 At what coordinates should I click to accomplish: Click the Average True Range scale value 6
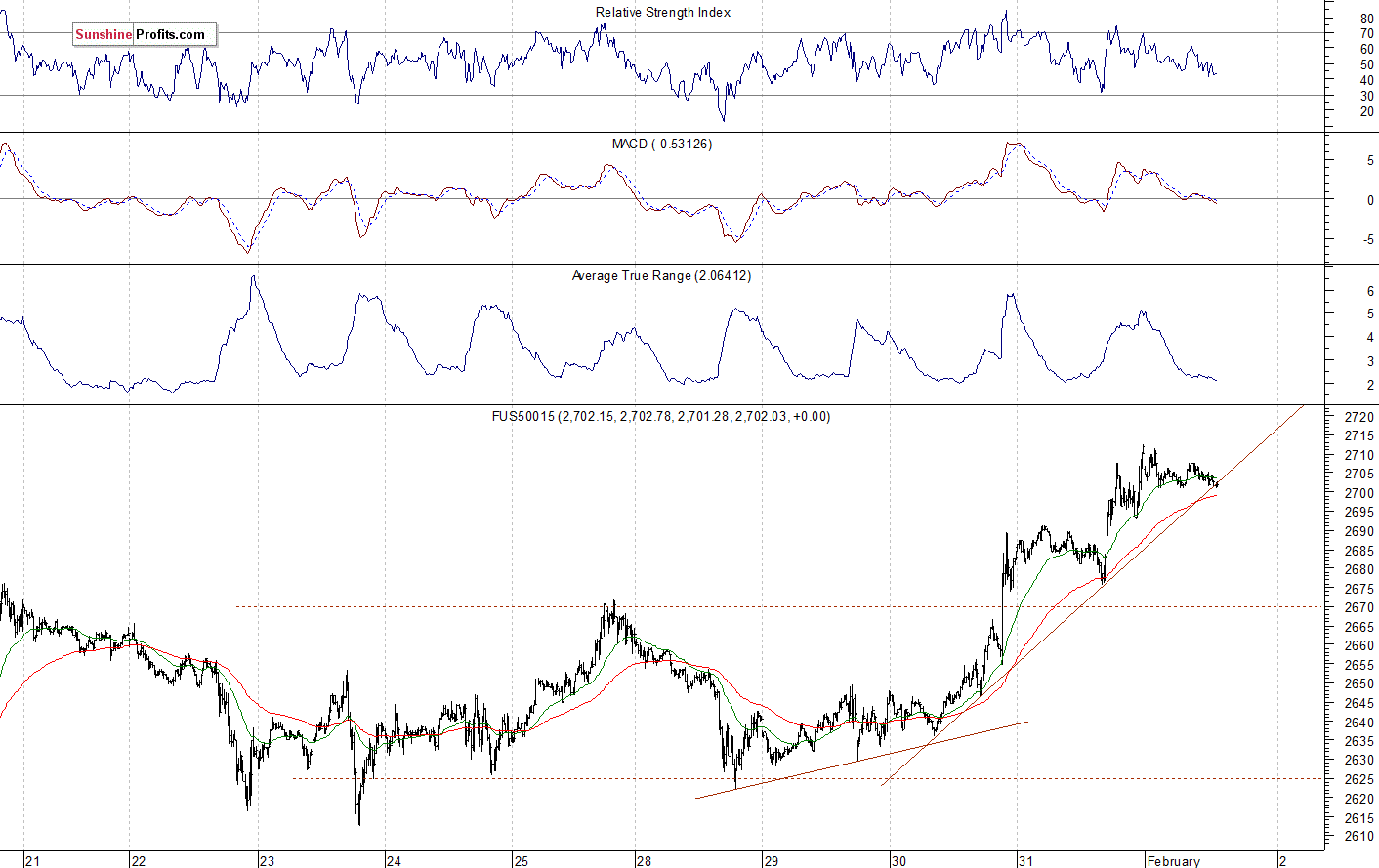point(1371,291)
